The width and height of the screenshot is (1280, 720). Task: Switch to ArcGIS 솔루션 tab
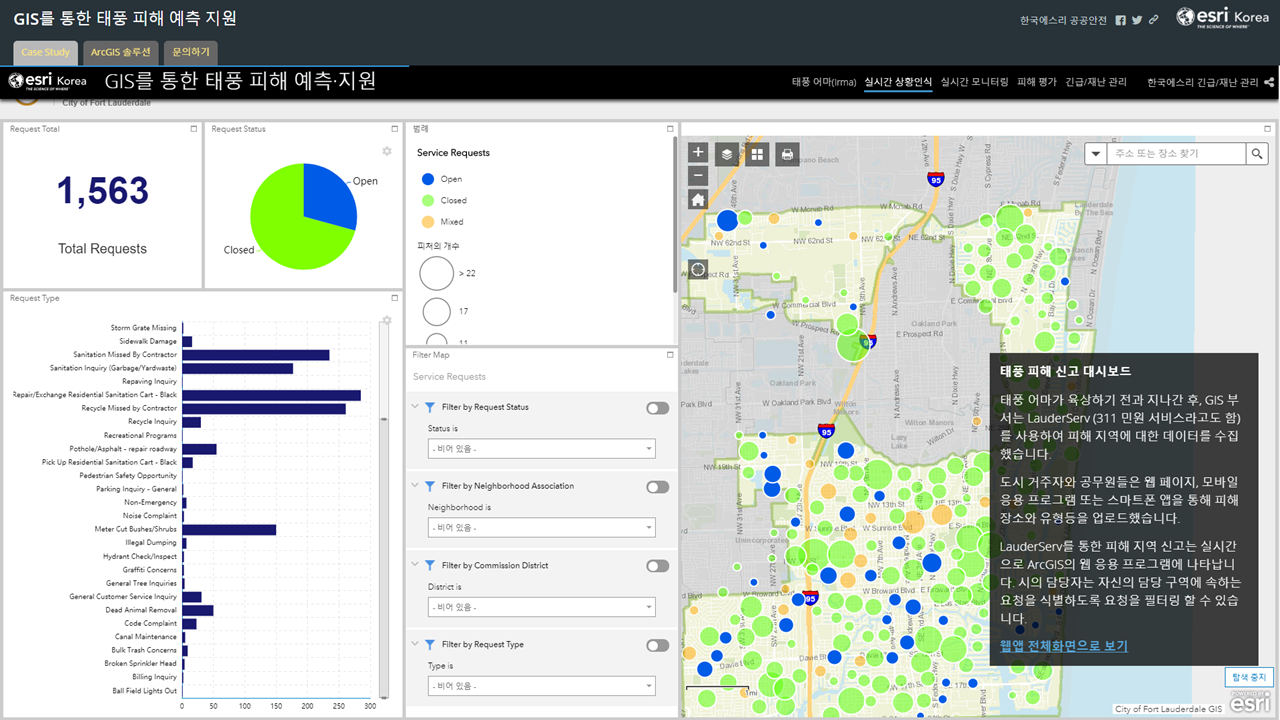(120, 52)
